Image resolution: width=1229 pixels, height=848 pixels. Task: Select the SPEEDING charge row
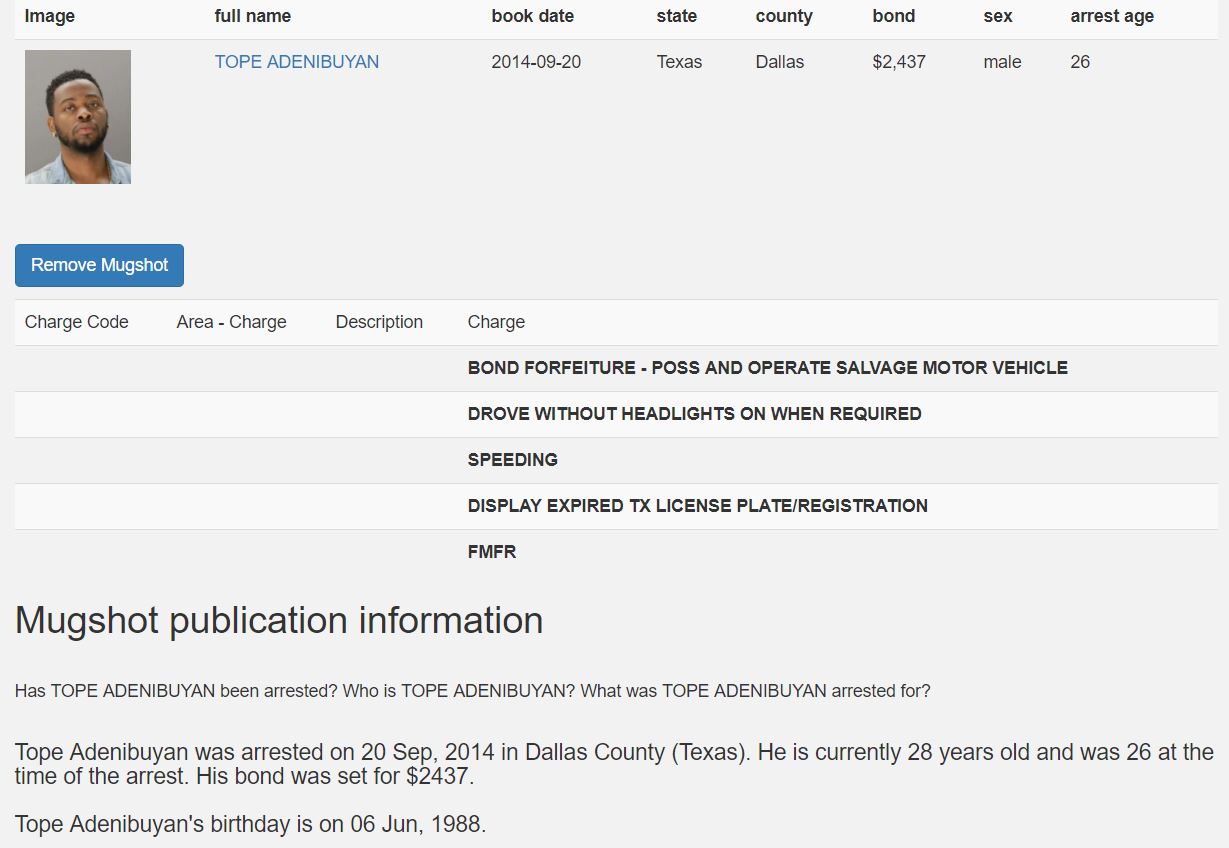point(513,460)
